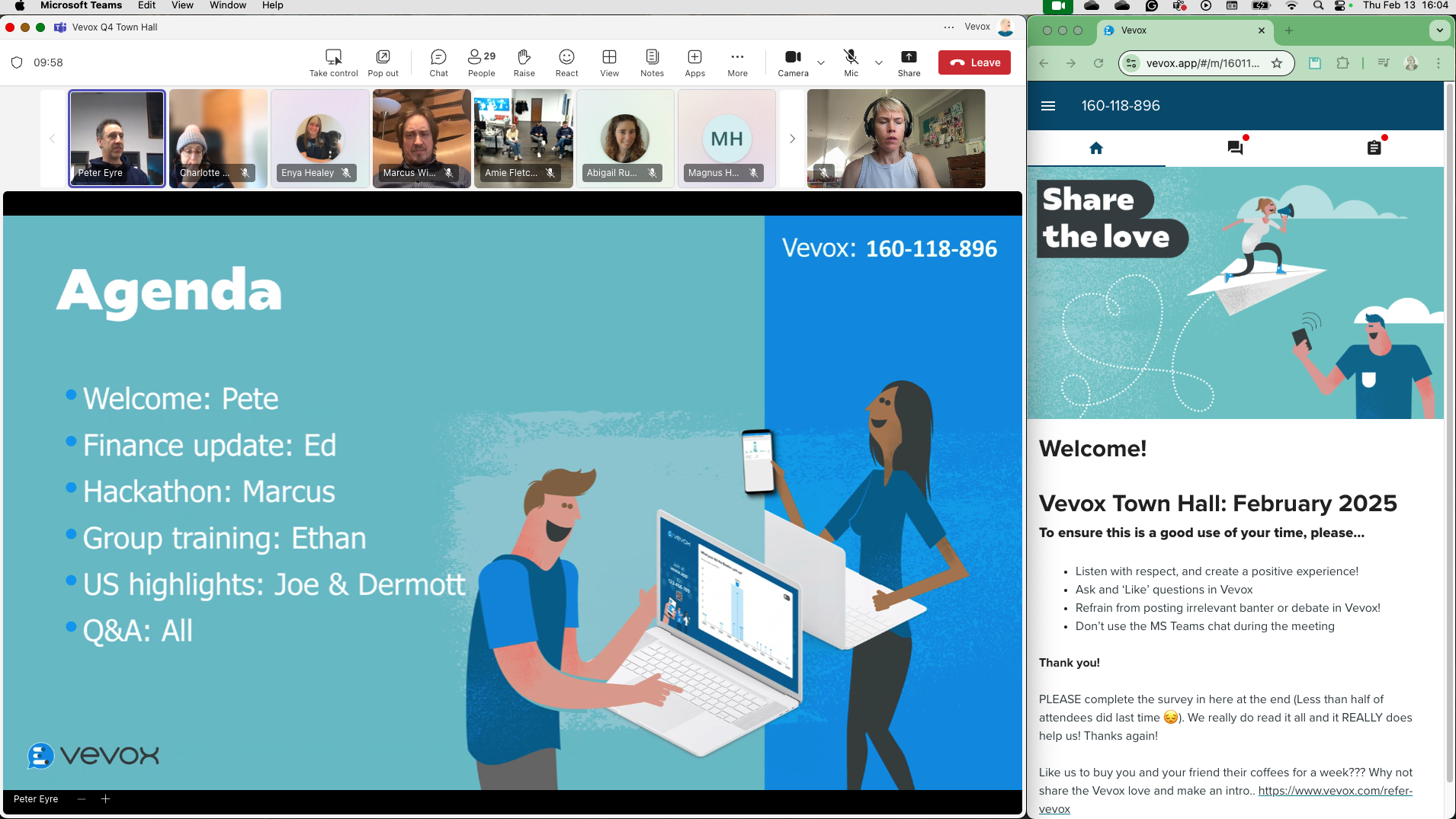Open the Share content tray
This screenshot has height=819, width=1456.
(909, 62)
